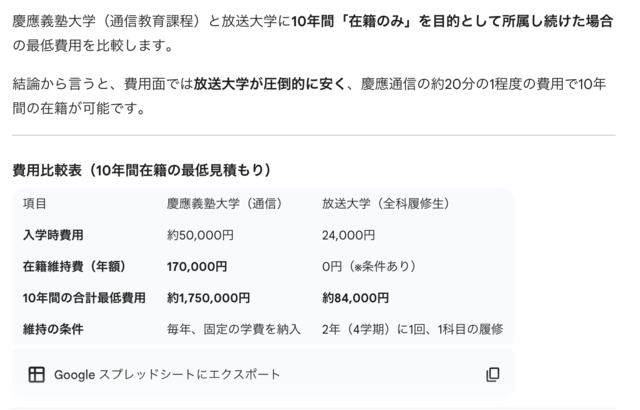Click the Google Sheets export table icon

click(x=36, y=374)
